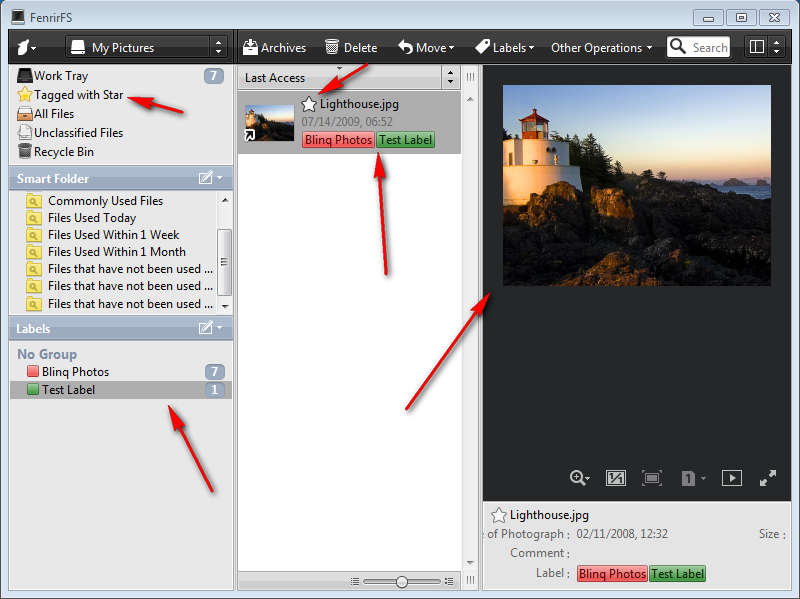Click the actual size 1:1 icon
Screen dimensions: 800x599
(x=615, y=478)
